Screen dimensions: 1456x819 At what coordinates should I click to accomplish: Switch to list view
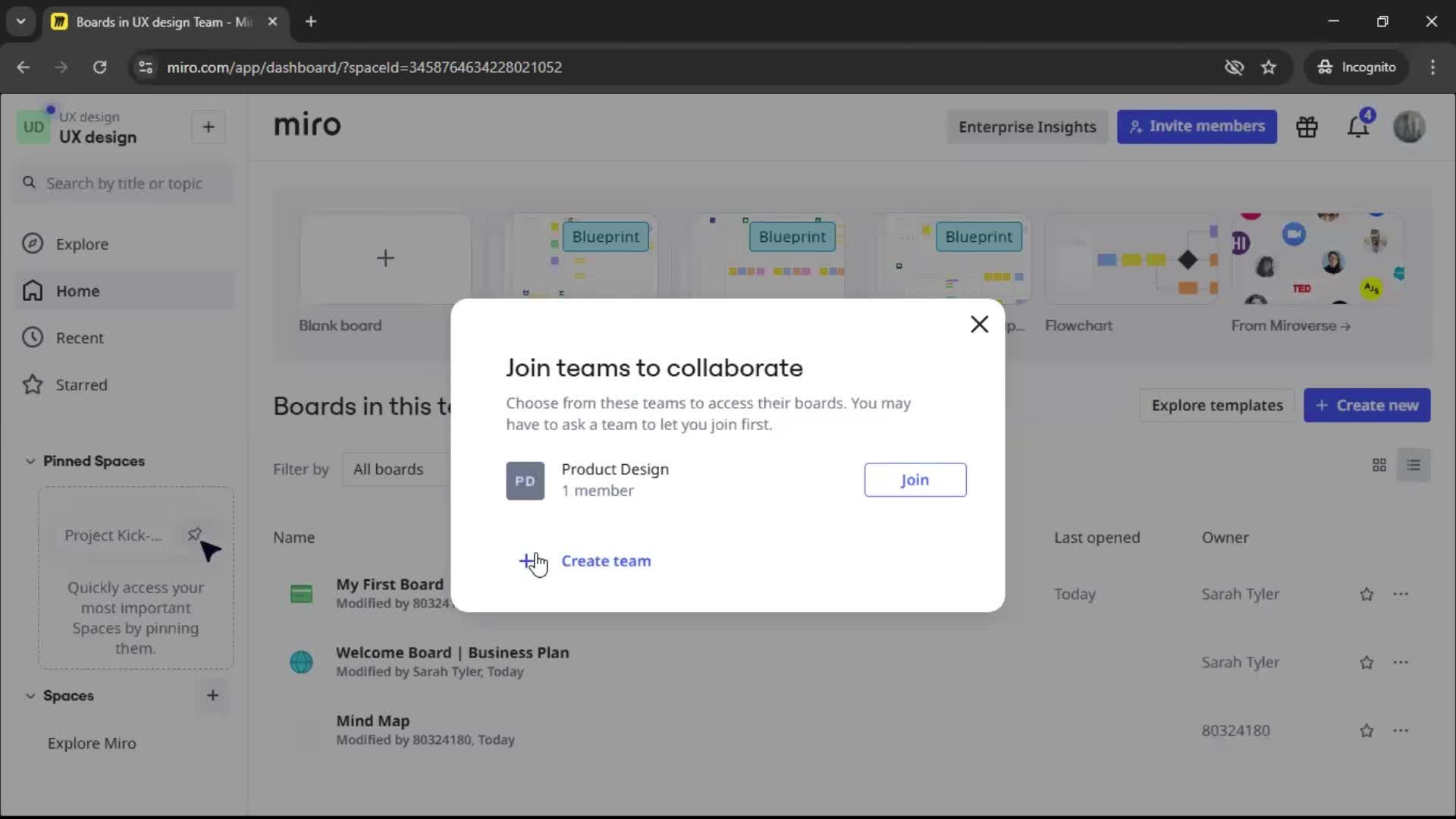[x=1414, y=465]
